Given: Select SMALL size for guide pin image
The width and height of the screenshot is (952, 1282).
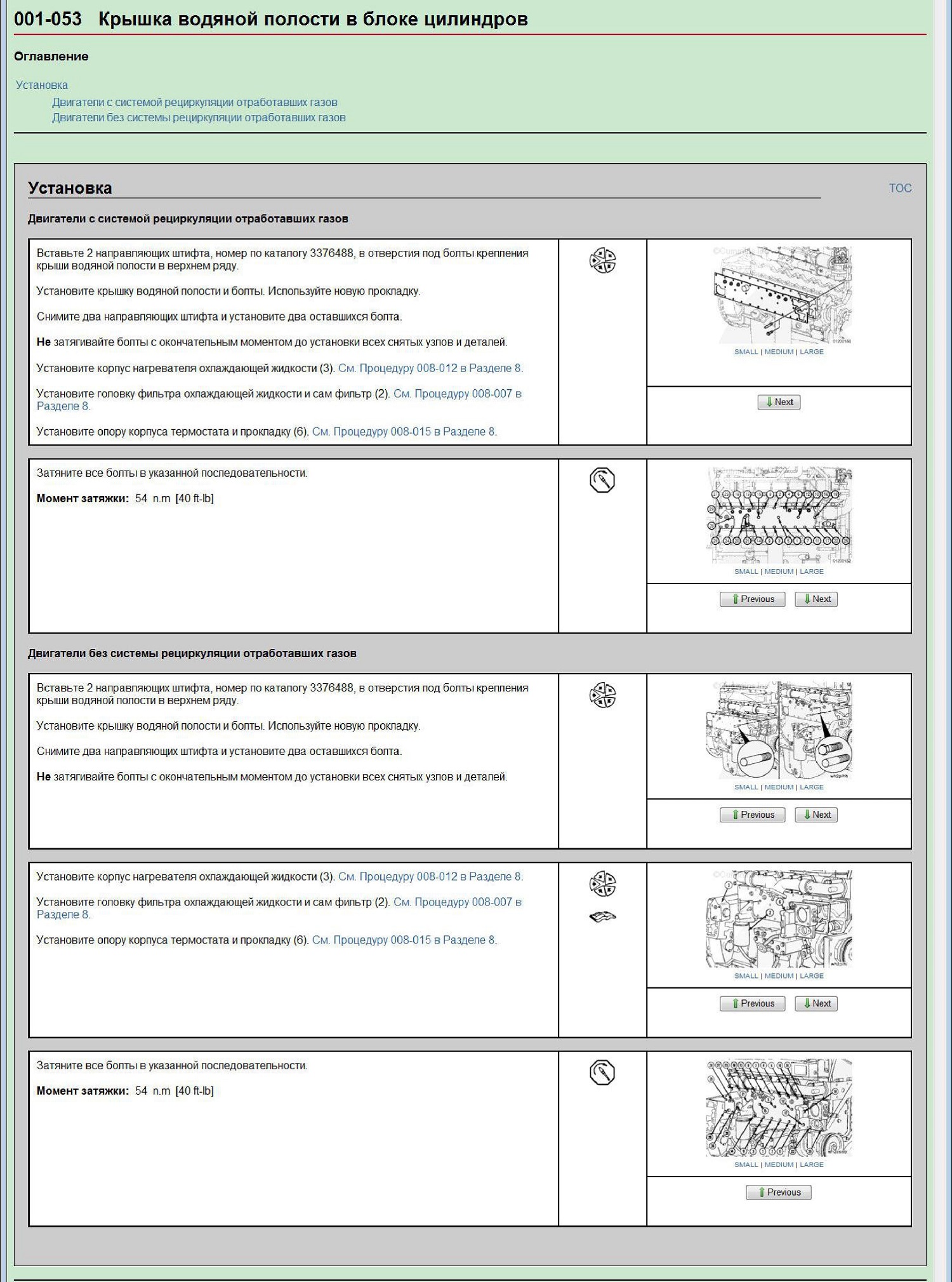Looking at the screenshot, I should [746, 787].
